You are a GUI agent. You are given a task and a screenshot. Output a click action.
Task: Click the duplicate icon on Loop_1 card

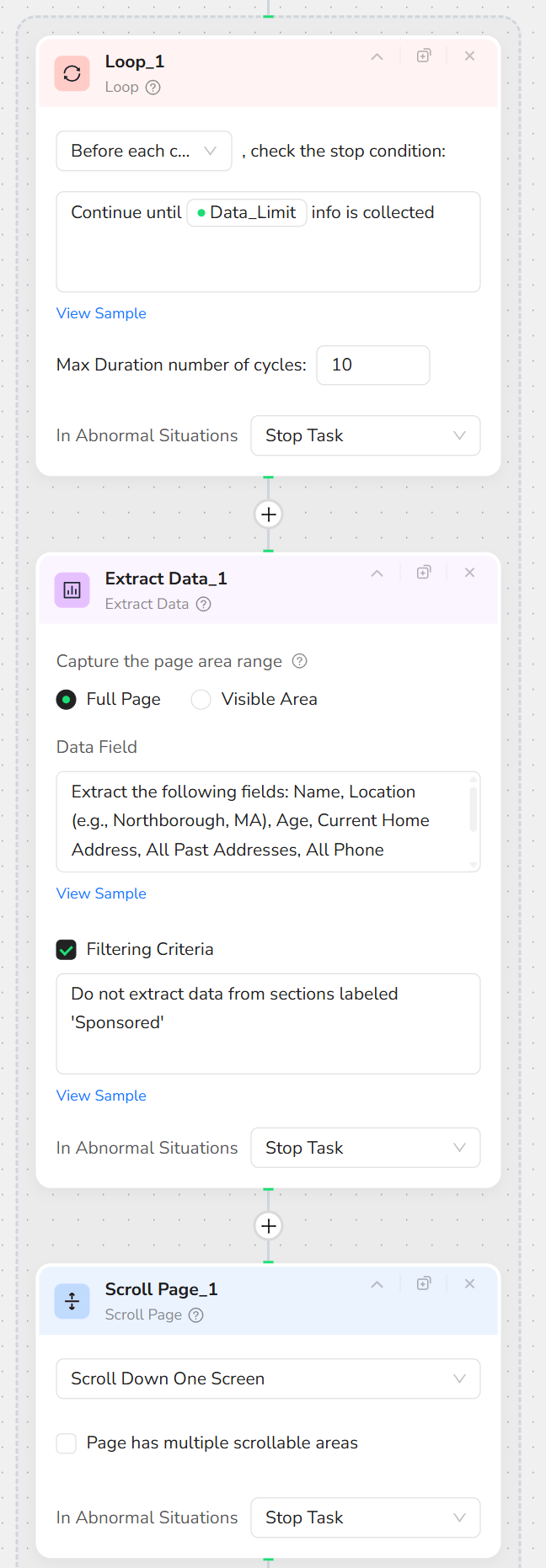pyautogui.click(x=424, y=56)
